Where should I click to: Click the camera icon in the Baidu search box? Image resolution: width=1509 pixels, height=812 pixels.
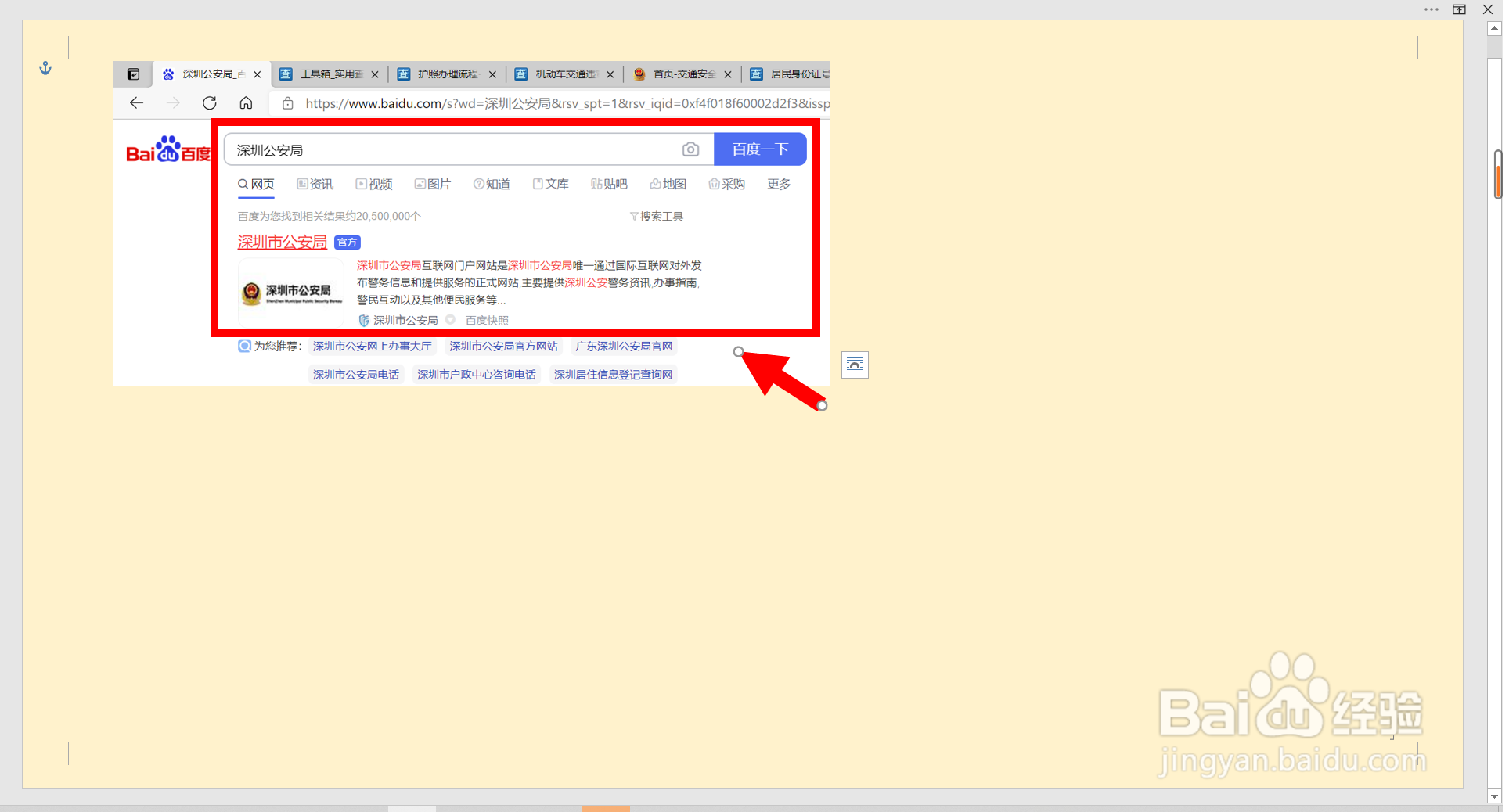[x=690, y=149]
